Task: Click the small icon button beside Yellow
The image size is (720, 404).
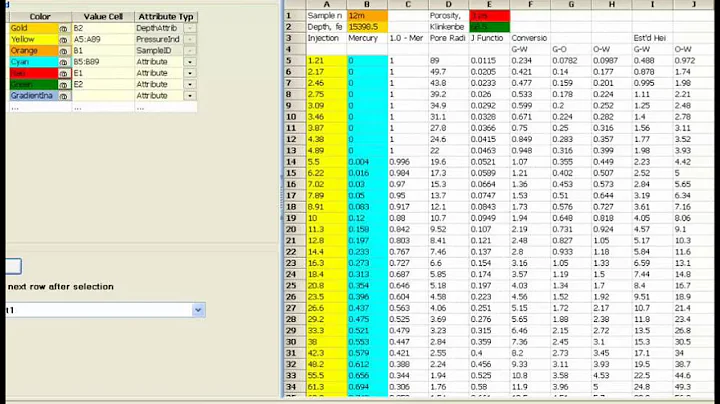Action: (x=63, y=39)
